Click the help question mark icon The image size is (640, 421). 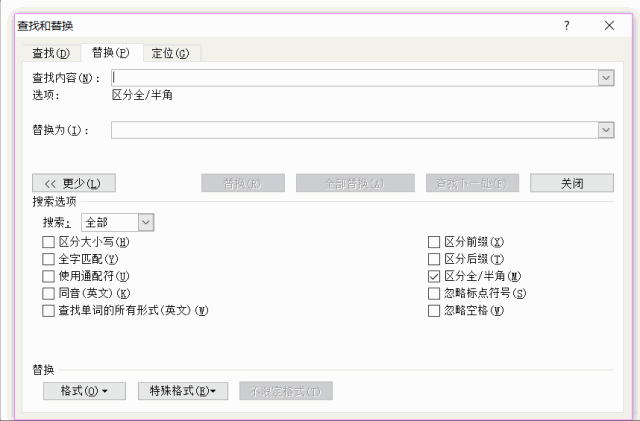coord(567,25)
